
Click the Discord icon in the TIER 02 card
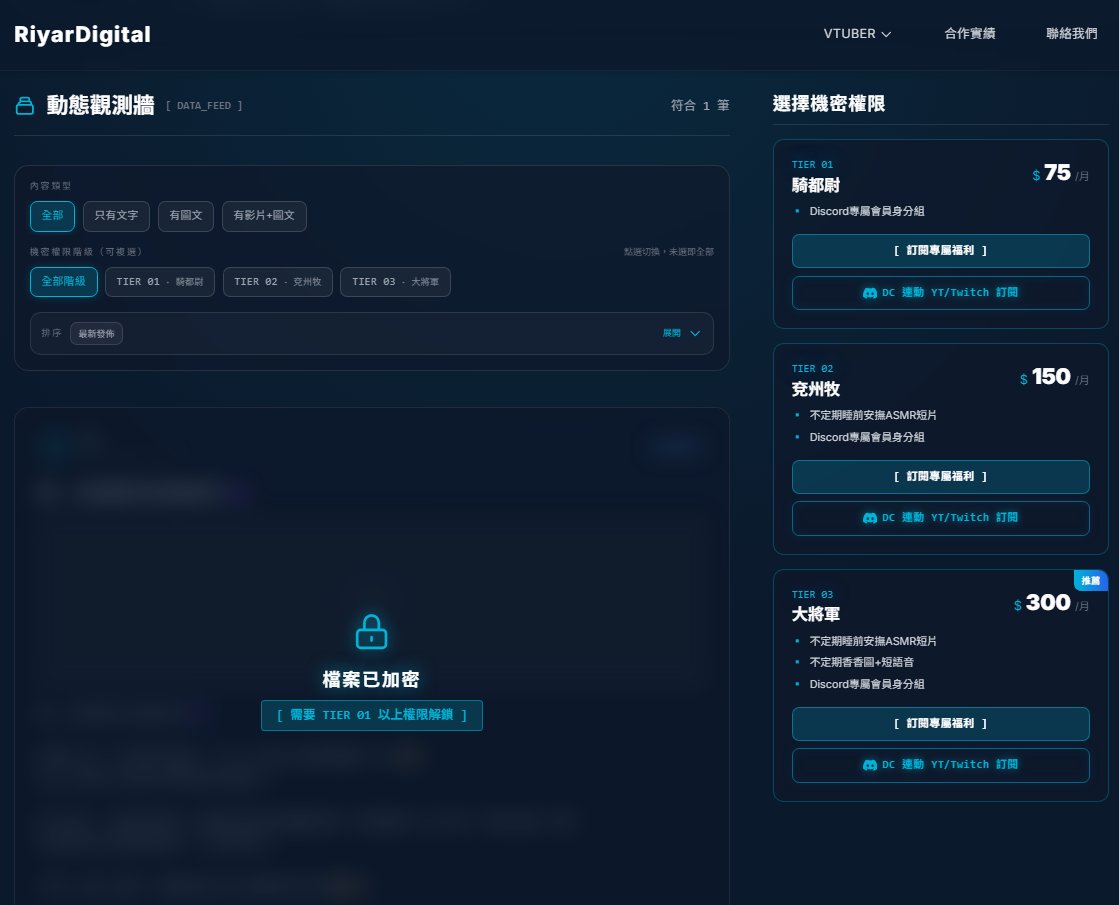(x=869, y=518)
